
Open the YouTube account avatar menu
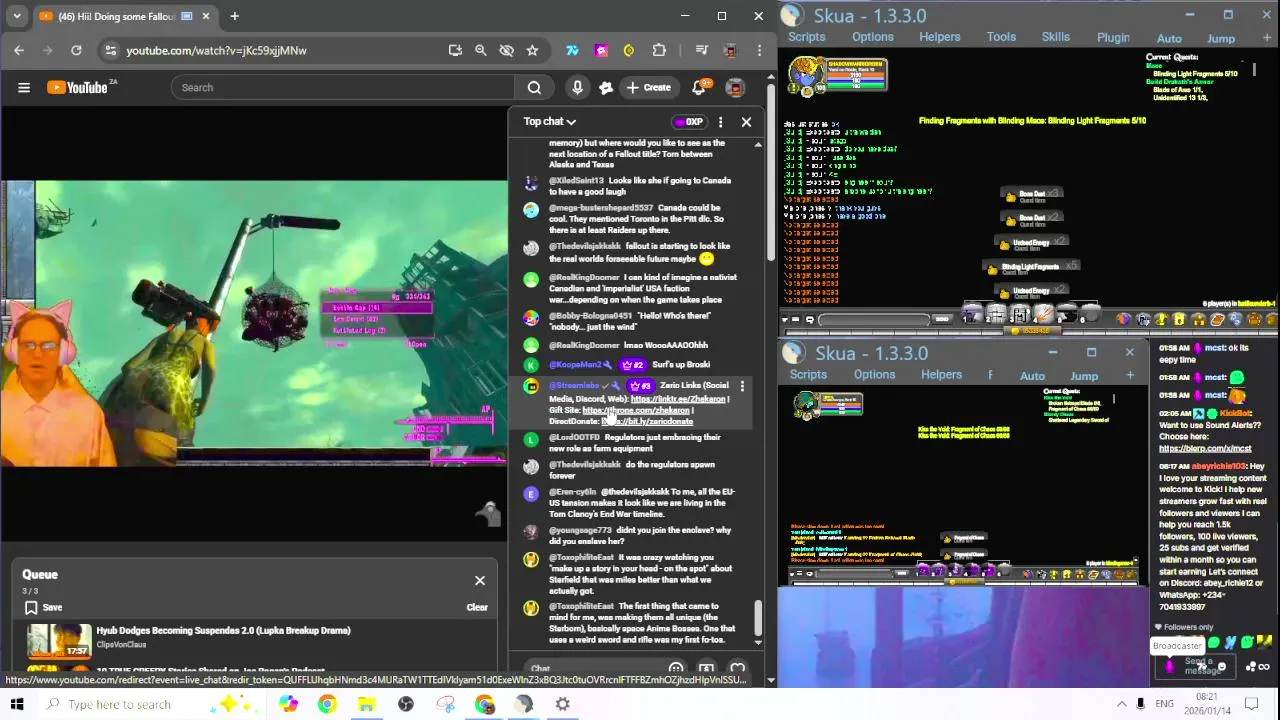pos(735,88)
